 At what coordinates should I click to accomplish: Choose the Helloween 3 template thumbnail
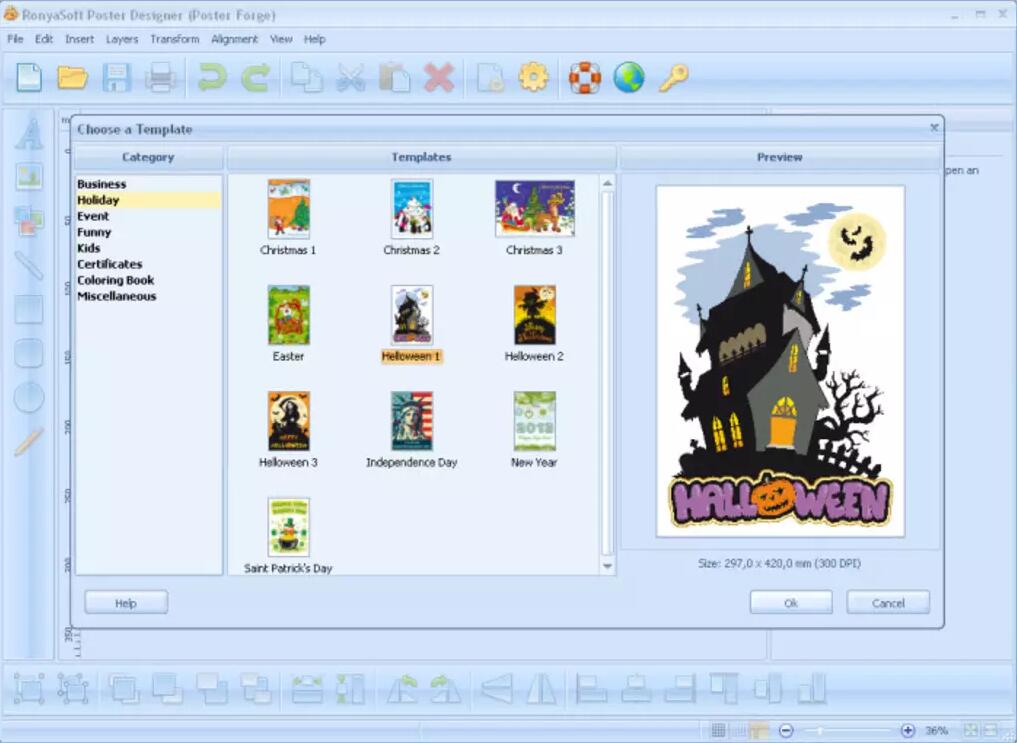pos(289,421)
